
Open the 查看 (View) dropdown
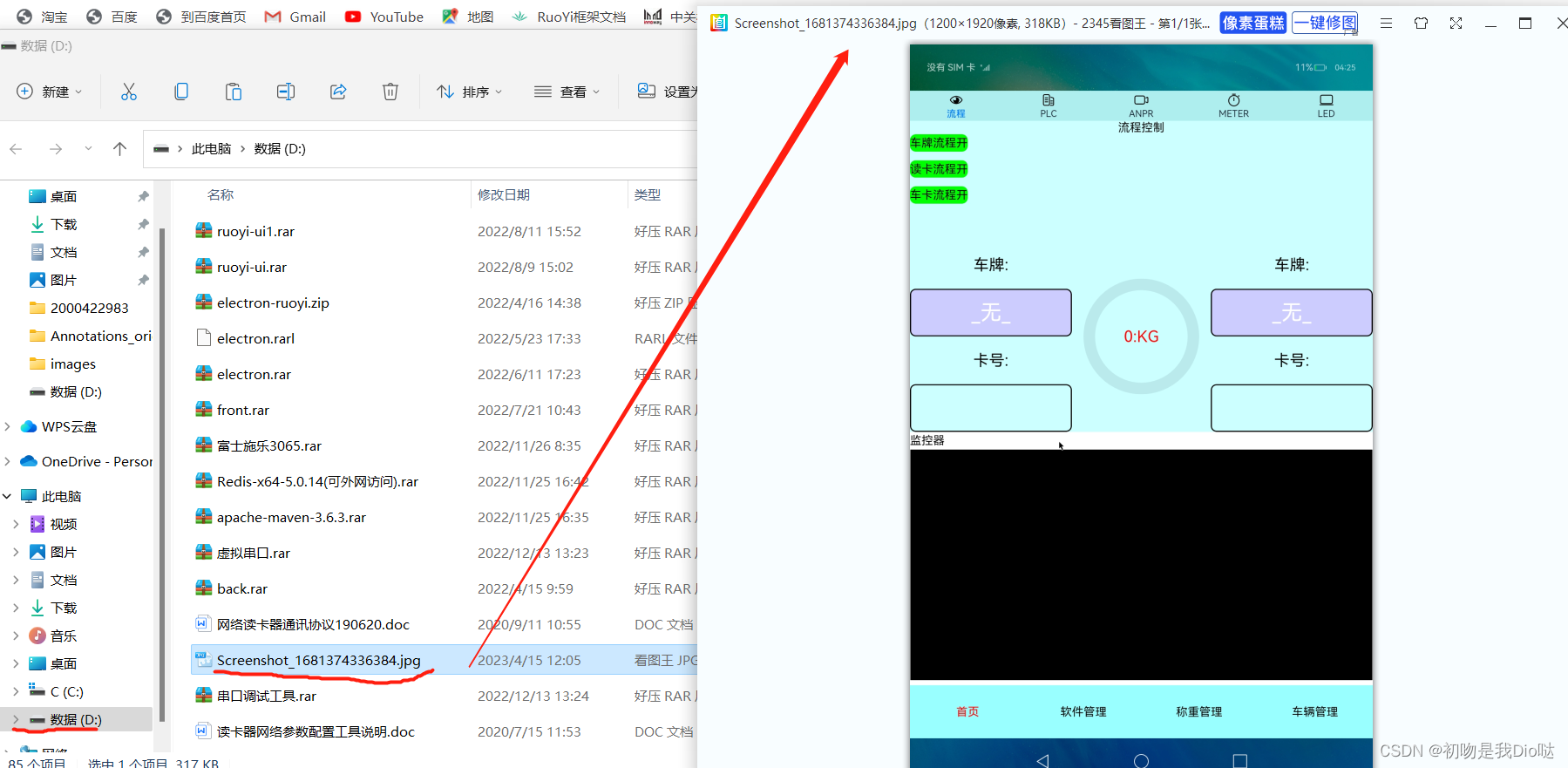click(567, 92)
